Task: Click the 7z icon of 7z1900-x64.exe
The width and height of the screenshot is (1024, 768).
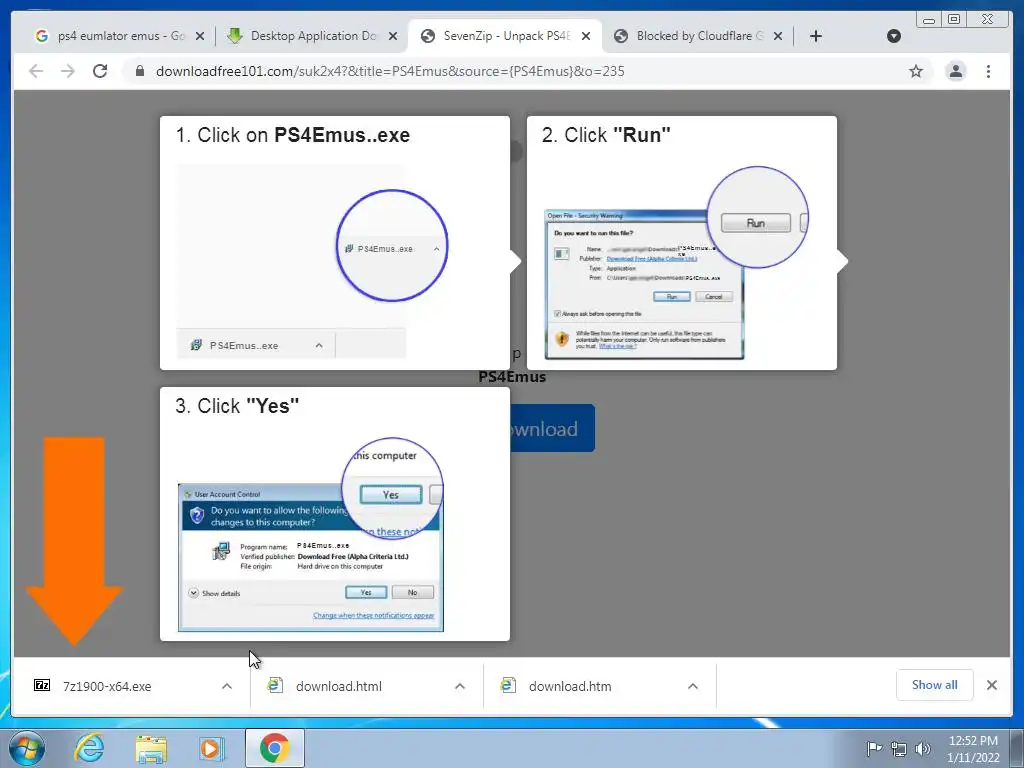Action: point(42,685)
